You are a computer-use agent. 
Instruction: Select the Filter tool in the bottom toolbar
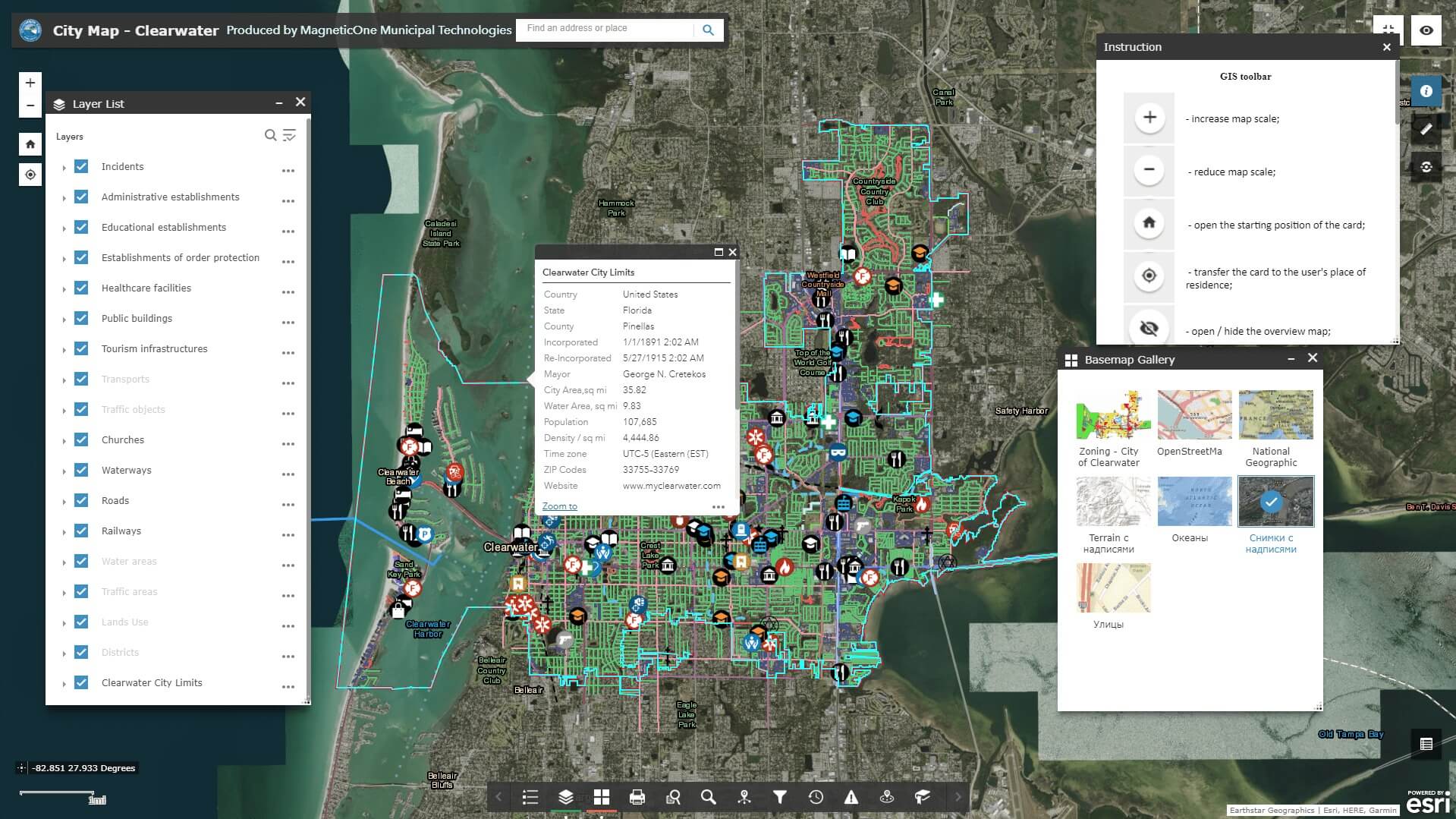click(779, 797)
